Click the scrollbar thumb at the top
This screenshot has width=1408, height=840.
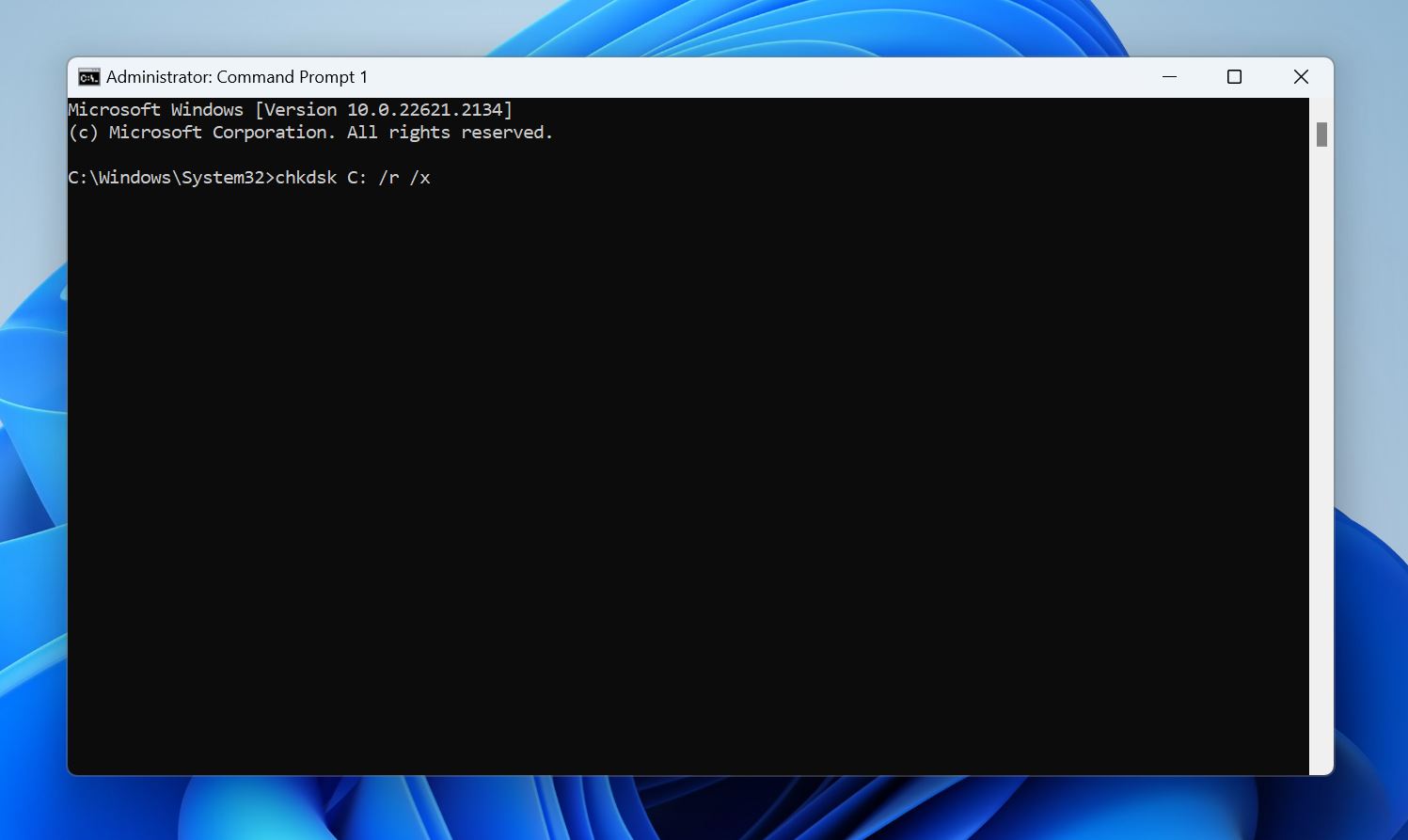click(x=1321, y=135)
